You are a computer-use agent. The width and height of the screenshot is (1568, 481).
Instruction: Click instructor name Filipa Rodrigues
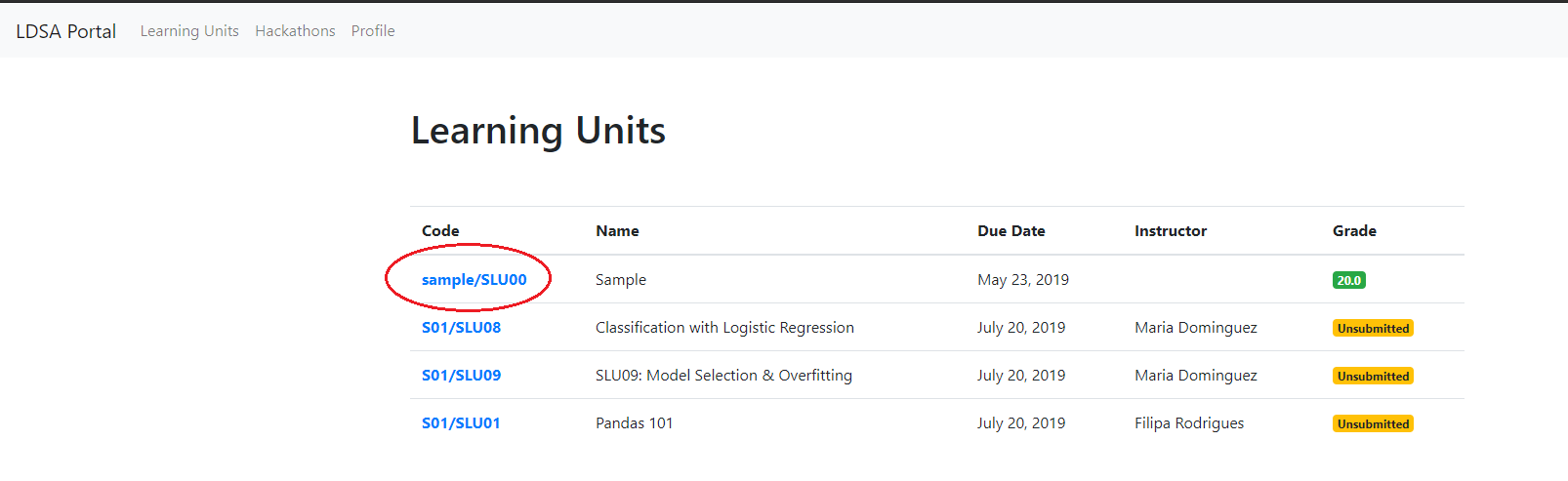[x=1189, y=423]
